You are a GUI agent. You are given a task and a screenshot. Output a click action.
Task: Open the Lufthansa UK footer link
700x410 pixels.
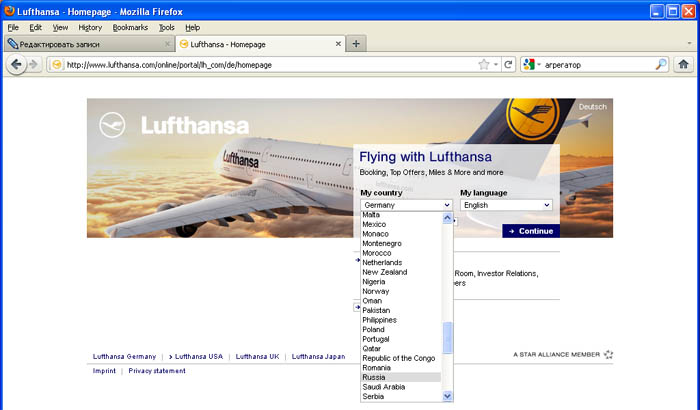coord(258,356)
